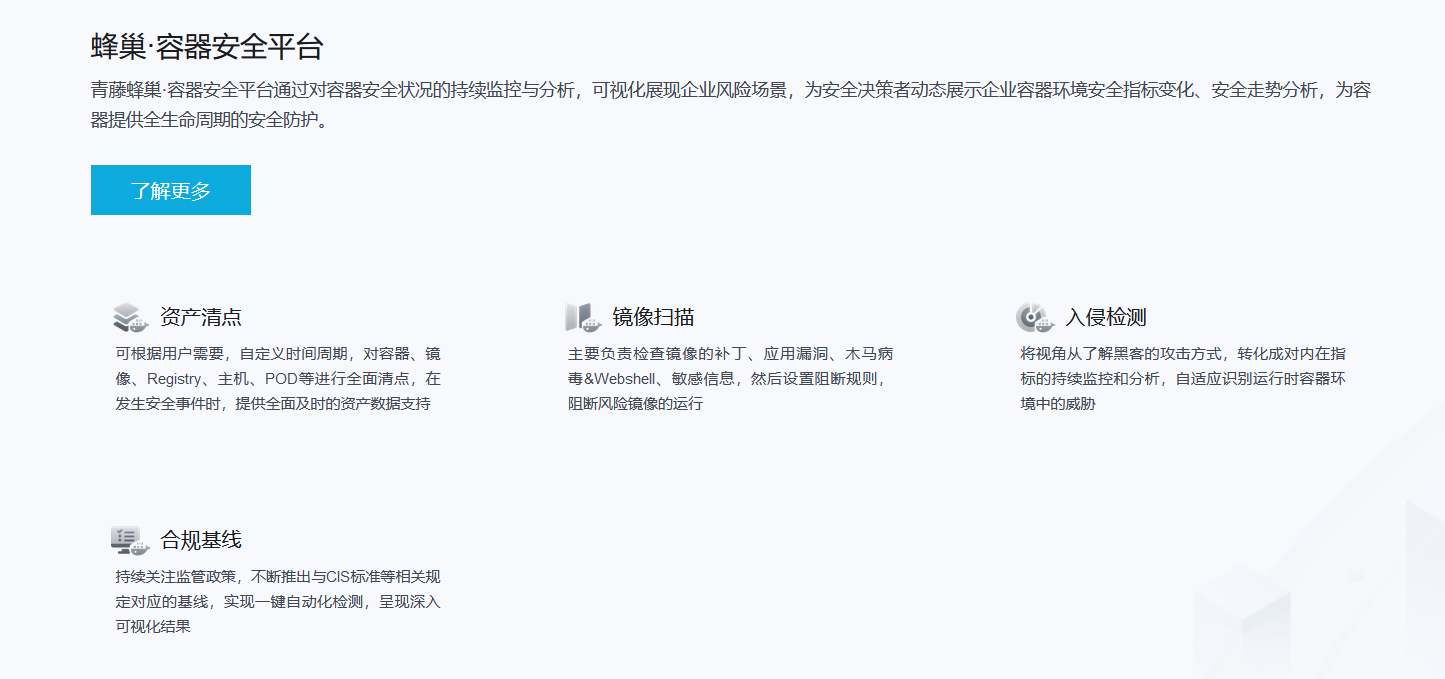Click the 蜂巢·容器安全平台 page title
The height and width of the screenshot is (679, 1445).
207,46
